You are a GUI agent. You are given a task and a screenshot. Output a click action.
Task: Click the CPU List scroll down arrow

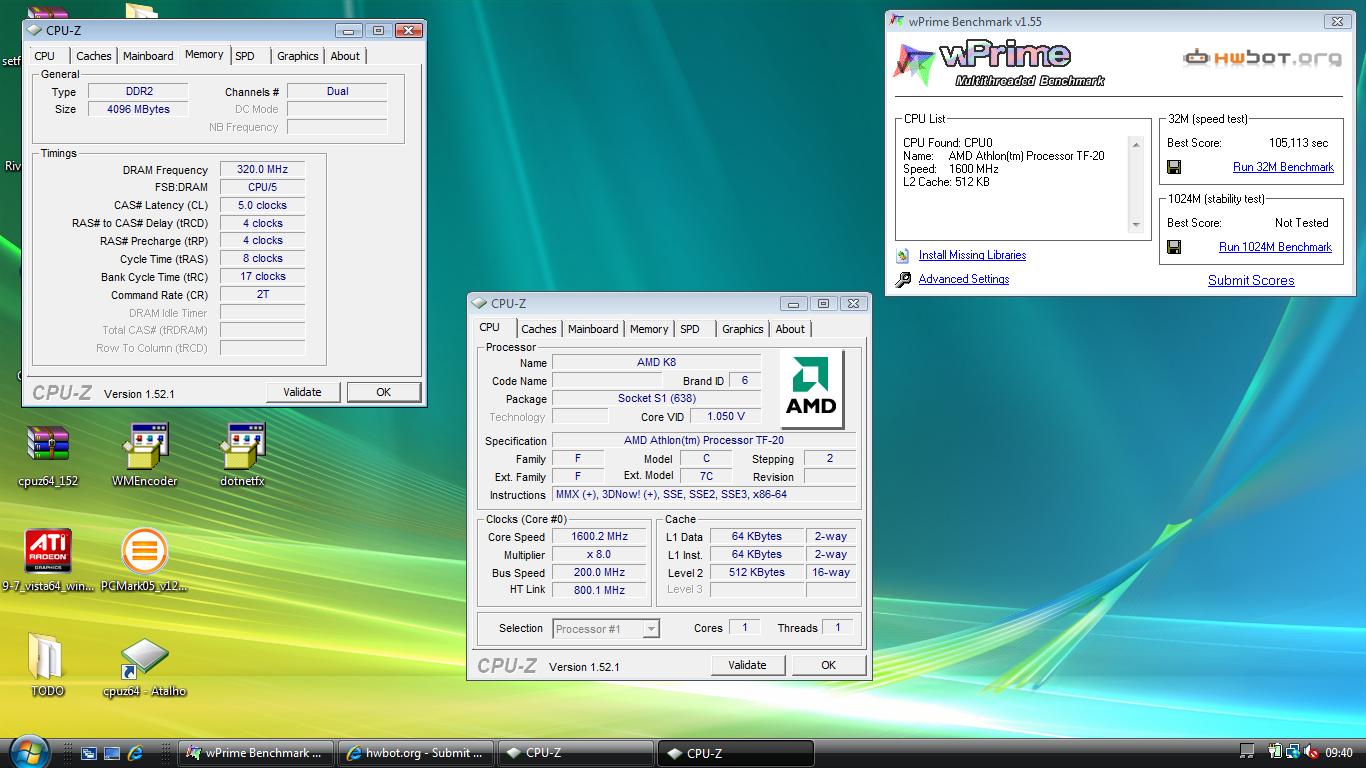1136,225
